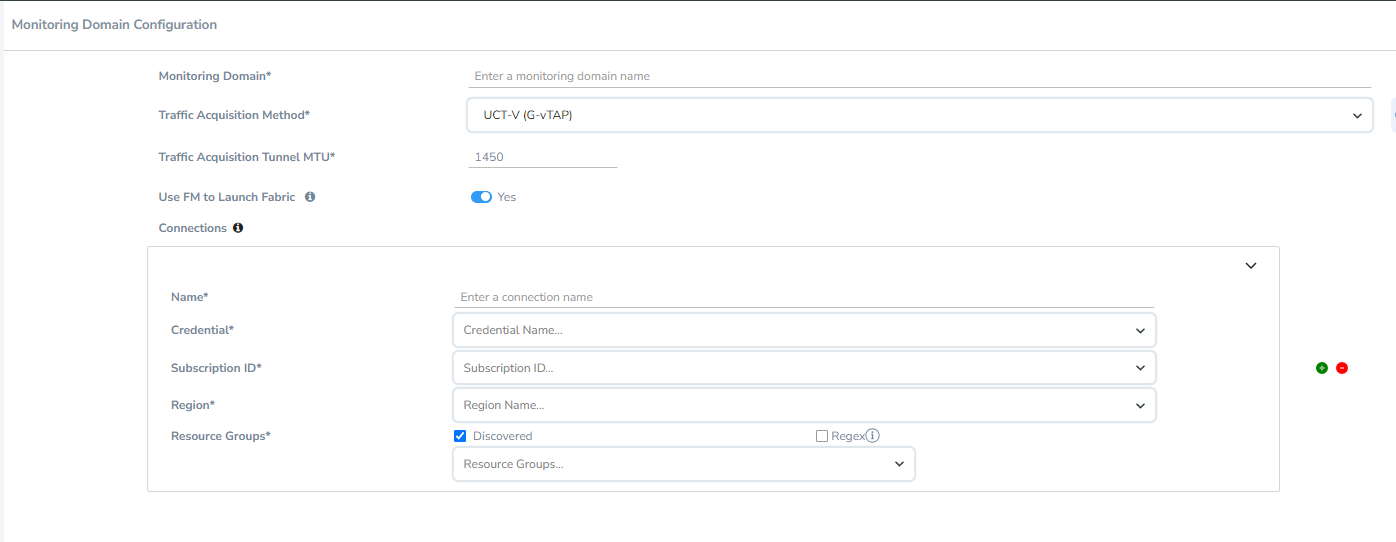Click the Monitoring Domain Configuration heading
This screenshot has height=542, width=1396.
(x=114, y=24)
